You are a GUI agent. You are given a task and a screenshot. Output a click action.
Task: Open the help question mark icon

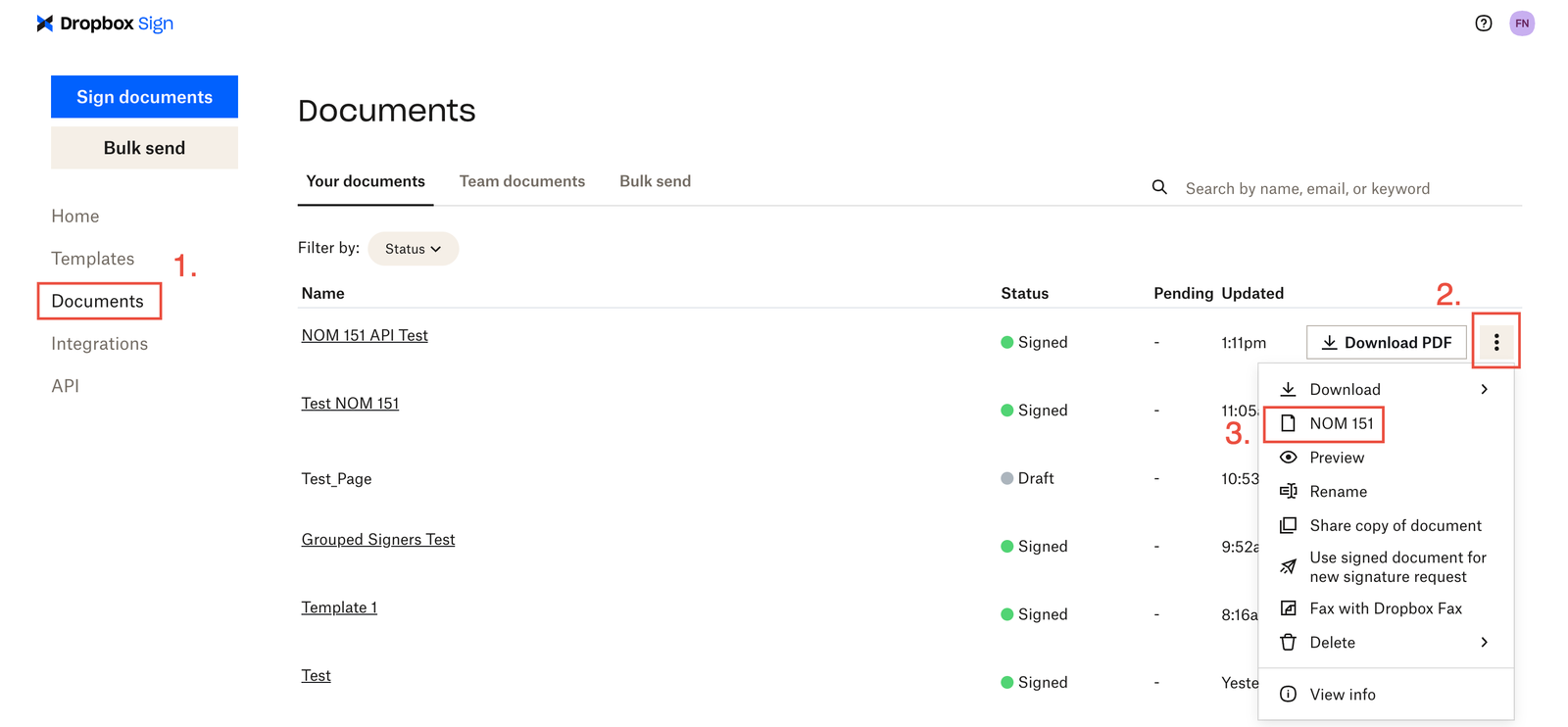1484,24
